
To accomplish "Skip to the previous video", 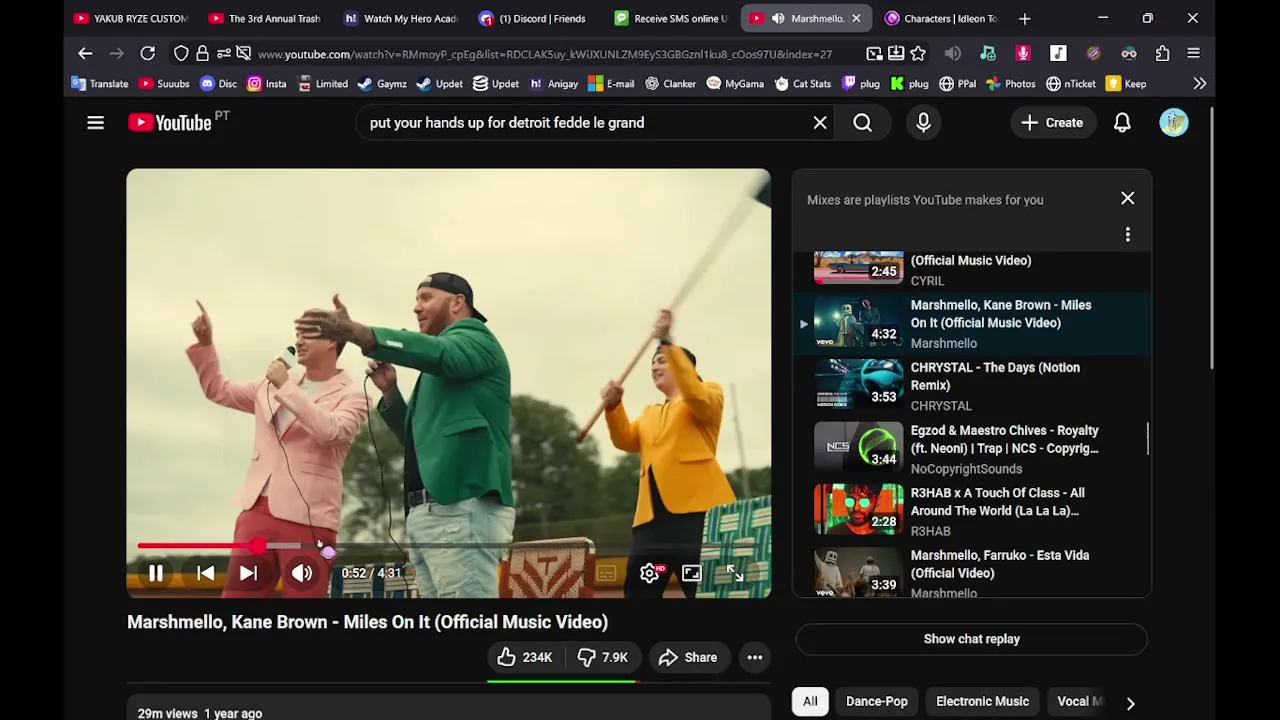I will click(x=205, y=573).
